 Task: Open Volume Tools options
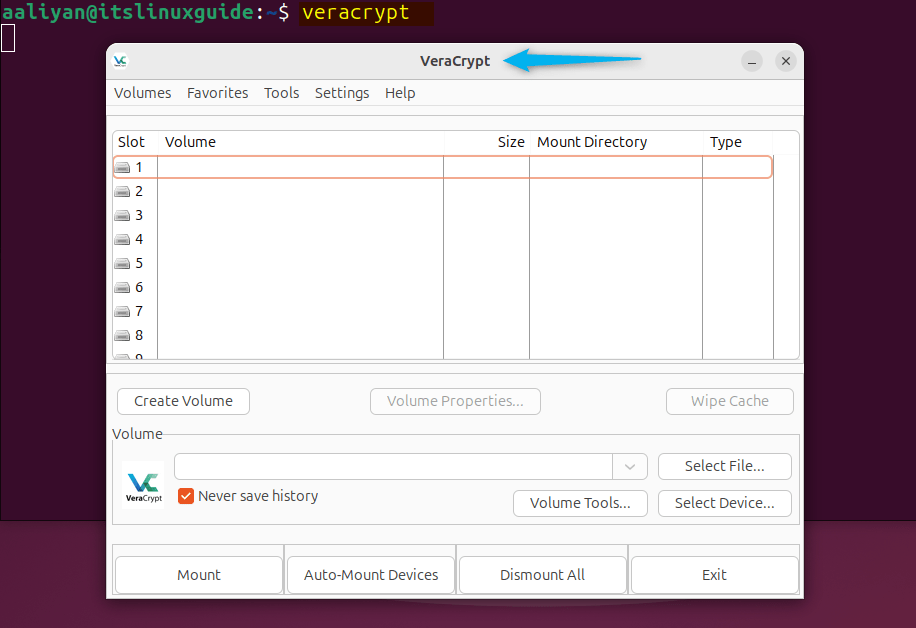[580, 503]
